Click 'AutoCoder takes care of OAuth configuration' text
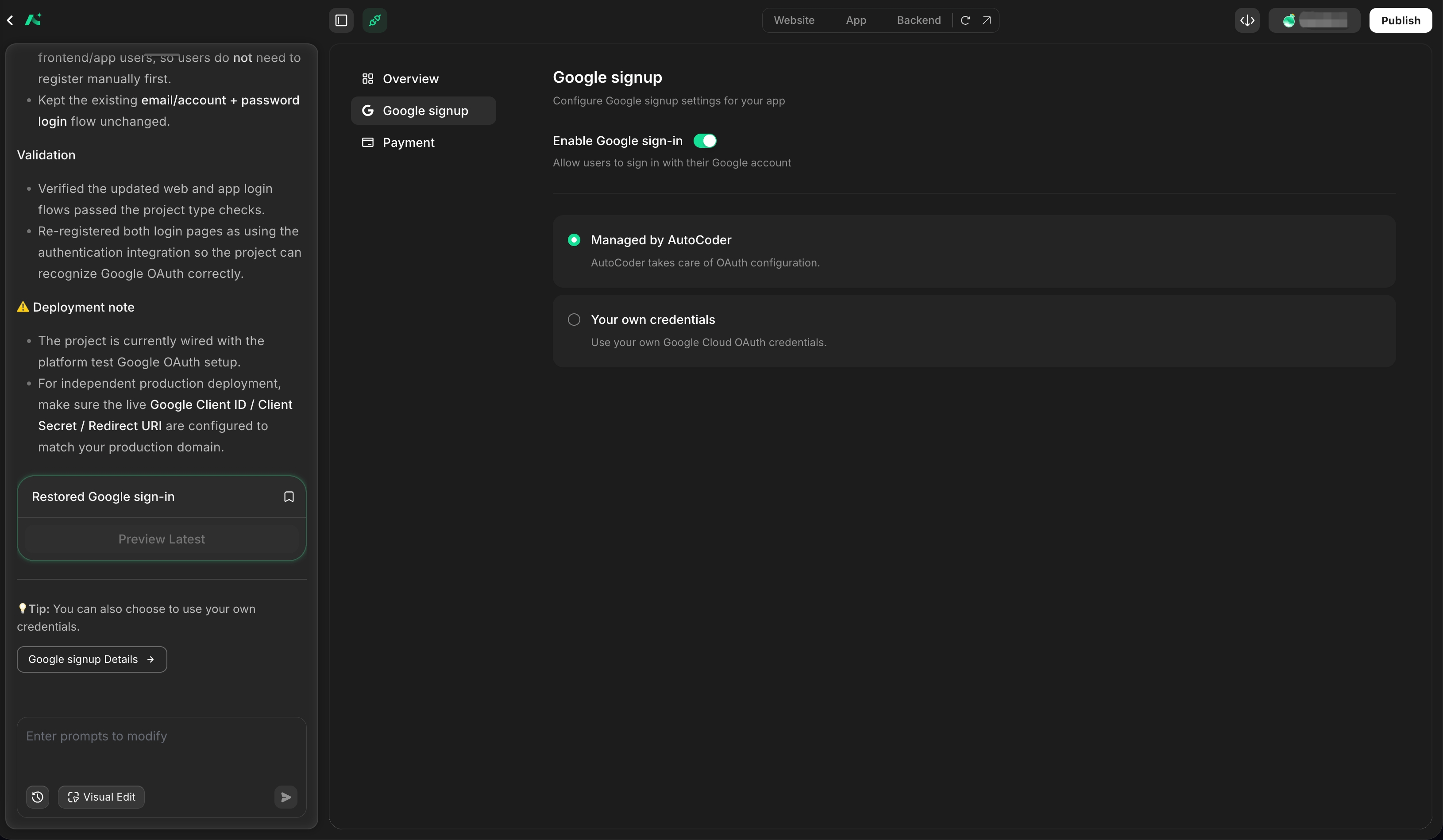The height and width of the screenshot is (840, 1443). (706, 263)
